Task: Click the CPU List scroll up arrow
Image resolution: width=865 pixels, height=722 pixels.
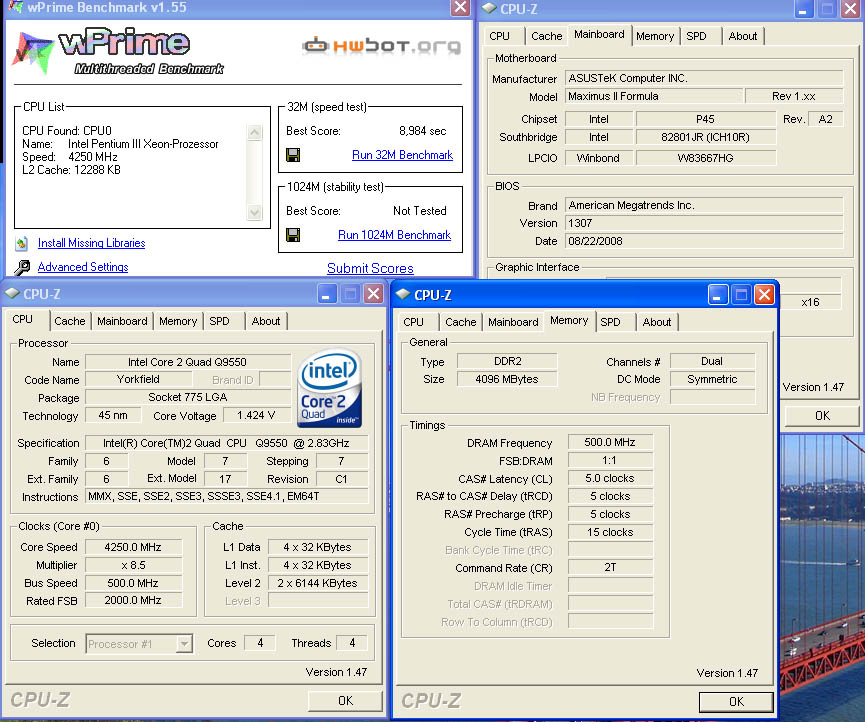Action: tap(254, 132)
